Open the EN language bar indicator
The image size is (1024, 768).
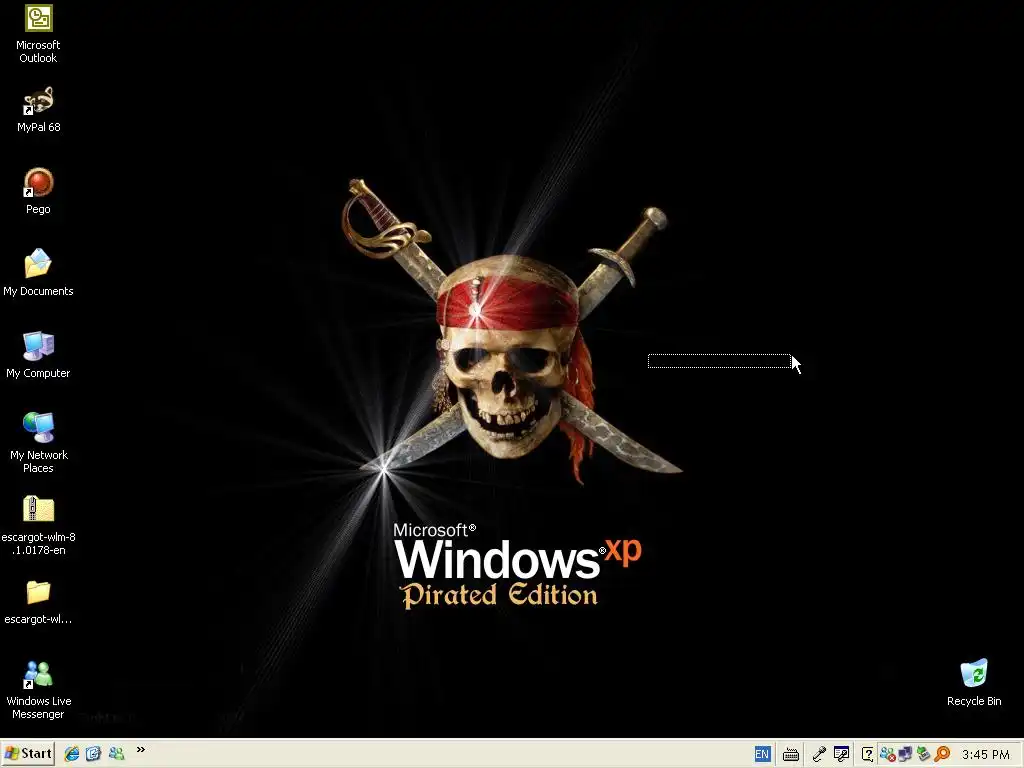click(762, 754)
